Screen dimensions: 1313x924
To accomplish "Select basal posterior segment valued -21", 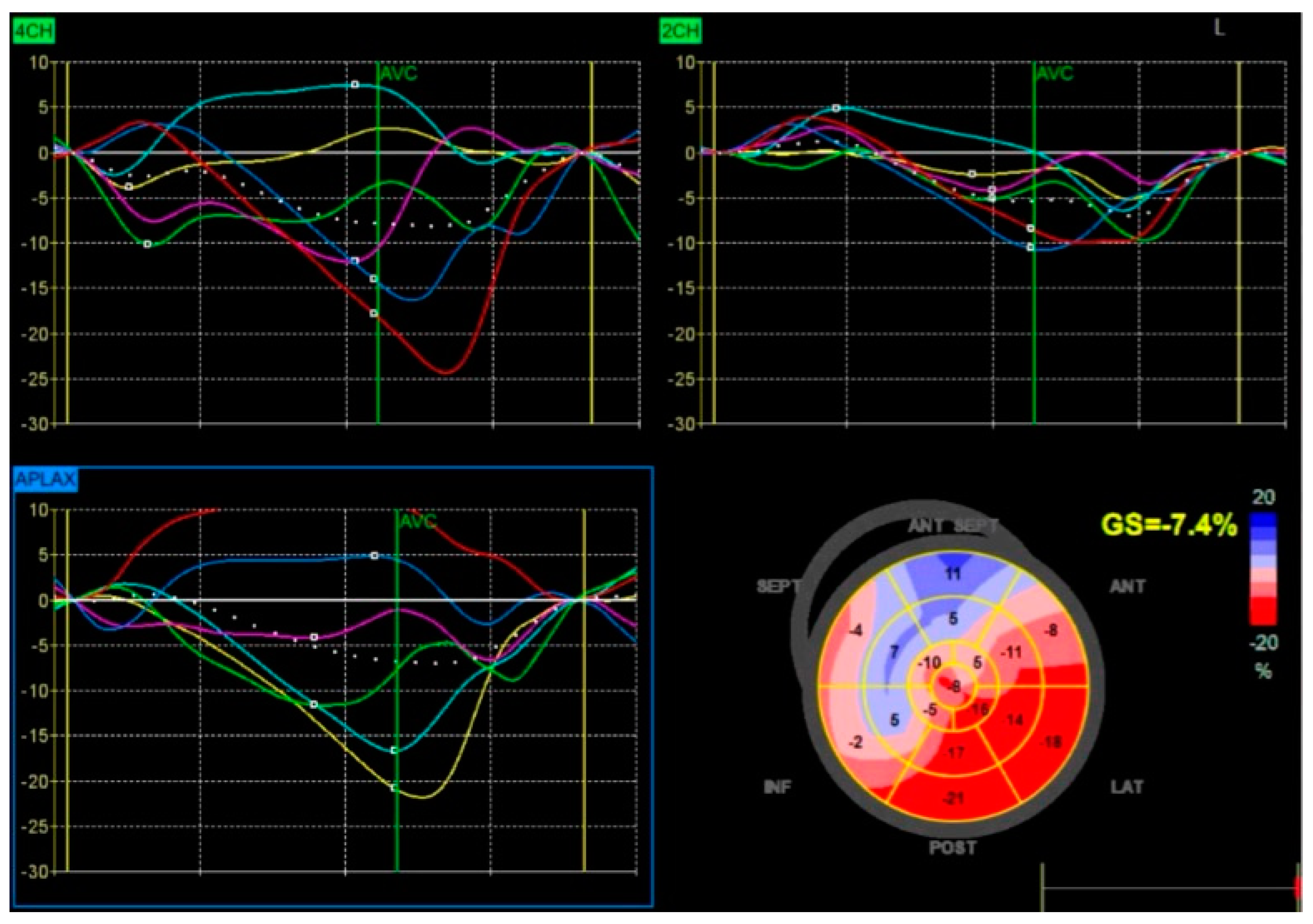I will (953, 797).
